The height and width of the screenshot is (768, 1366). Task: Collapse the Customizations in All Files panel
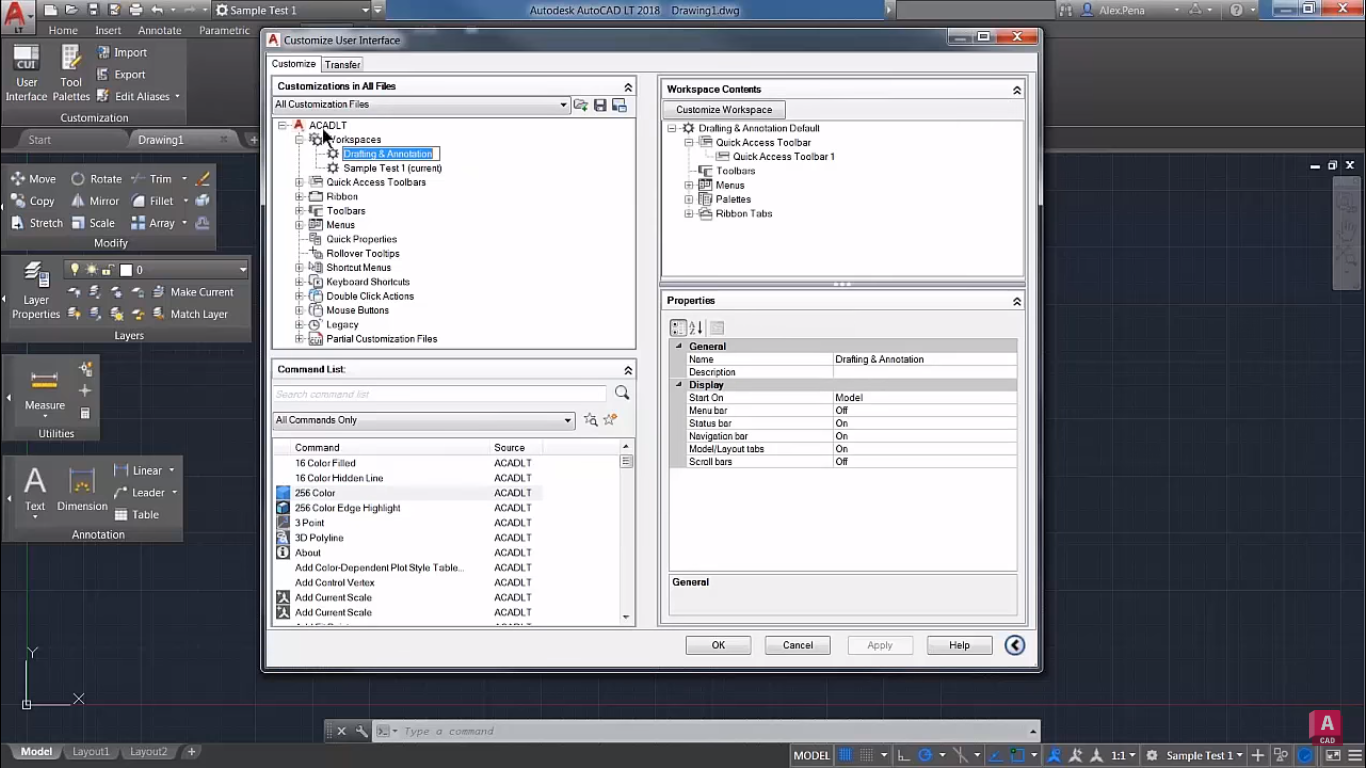click(x=628, y=87)
